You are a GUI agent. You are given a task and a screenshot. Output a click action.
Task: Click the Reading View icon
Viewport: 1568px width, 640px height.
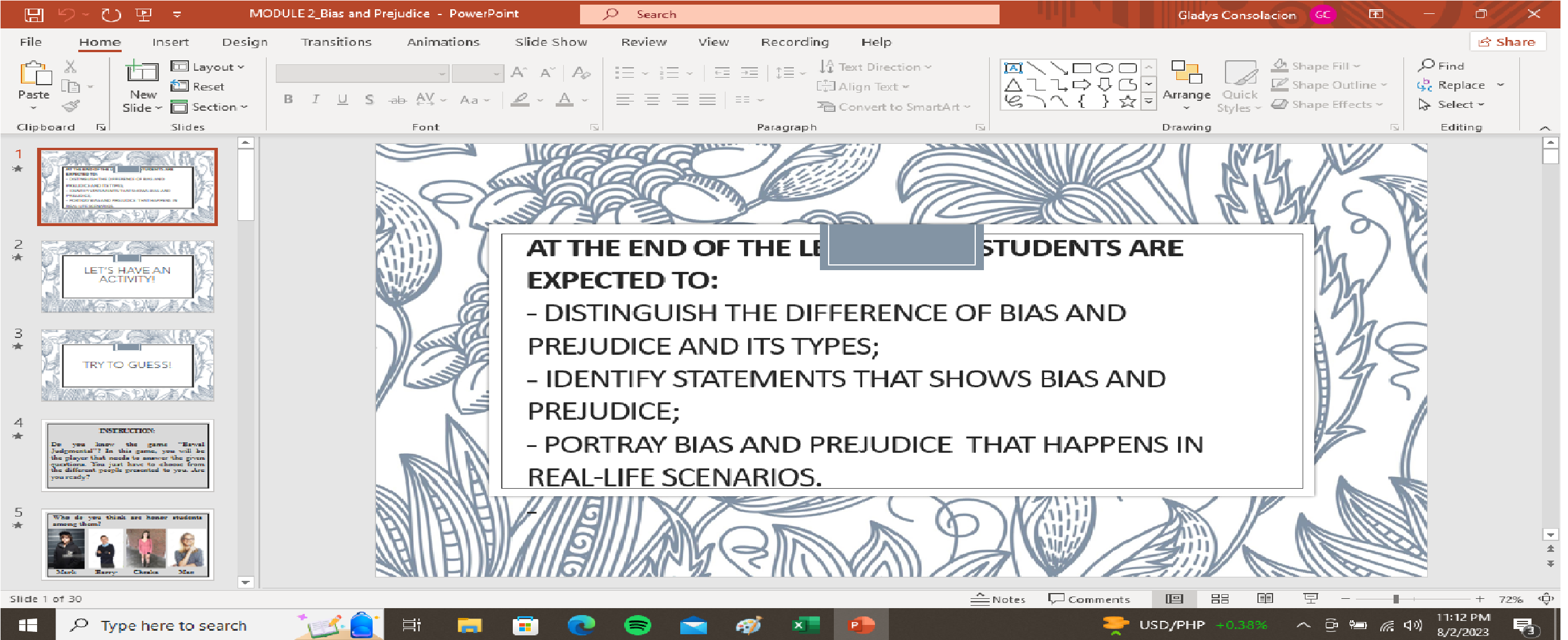(x=1265, y=599)
